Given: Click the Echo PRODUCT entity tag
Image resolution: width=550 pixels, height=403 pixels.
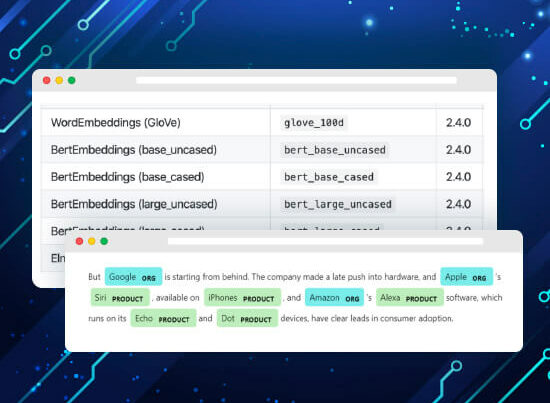Looking at the screenshot, I should [x=163, y=318].
